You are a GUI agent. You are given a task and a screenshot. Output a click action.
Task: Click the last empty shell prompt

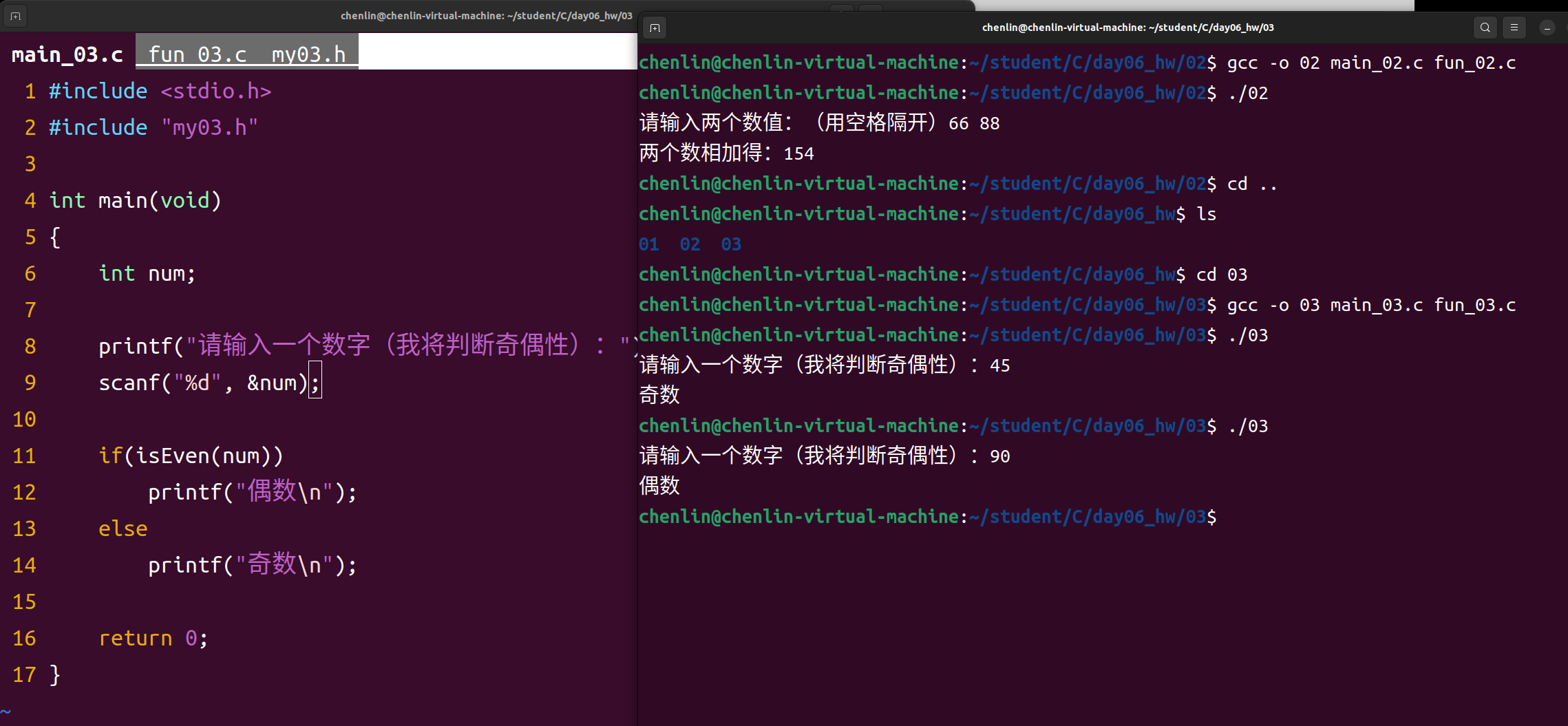tap(928, 517)
